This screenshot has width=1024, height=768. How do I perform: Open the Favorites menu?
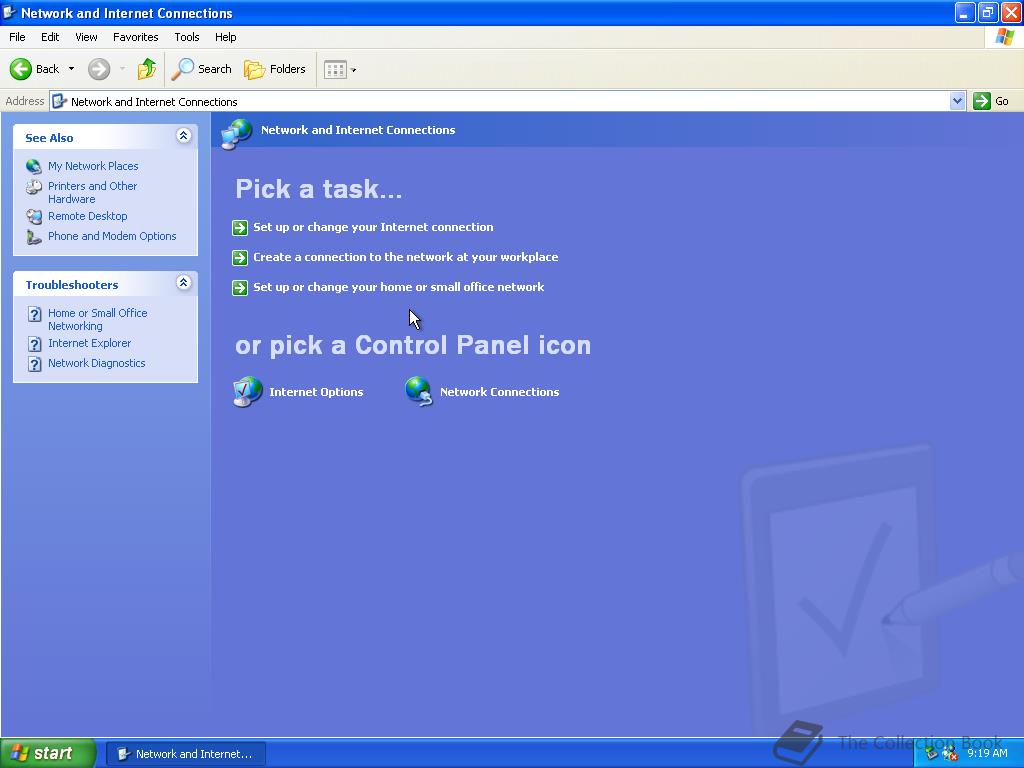click(135, 37)
